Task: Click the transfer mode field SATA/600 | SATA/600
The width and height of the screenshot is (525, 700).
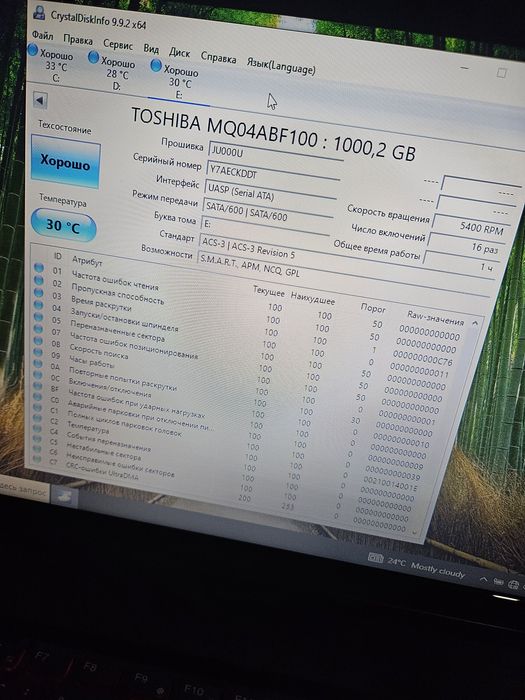Action: tap(268, 214)
